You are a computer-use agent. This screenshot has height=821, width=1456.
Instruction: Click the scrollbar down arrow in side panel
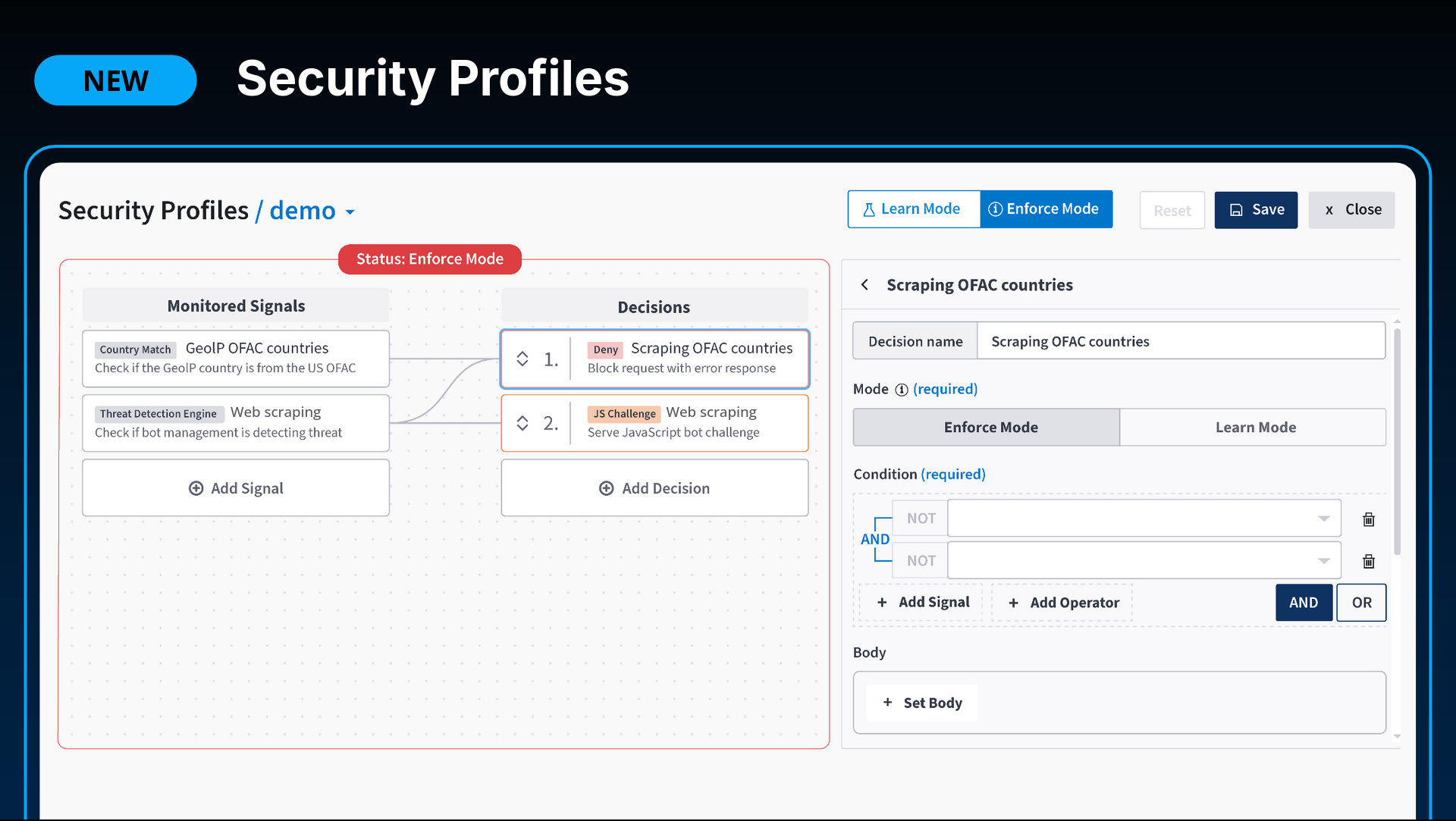coord(1397,736)
